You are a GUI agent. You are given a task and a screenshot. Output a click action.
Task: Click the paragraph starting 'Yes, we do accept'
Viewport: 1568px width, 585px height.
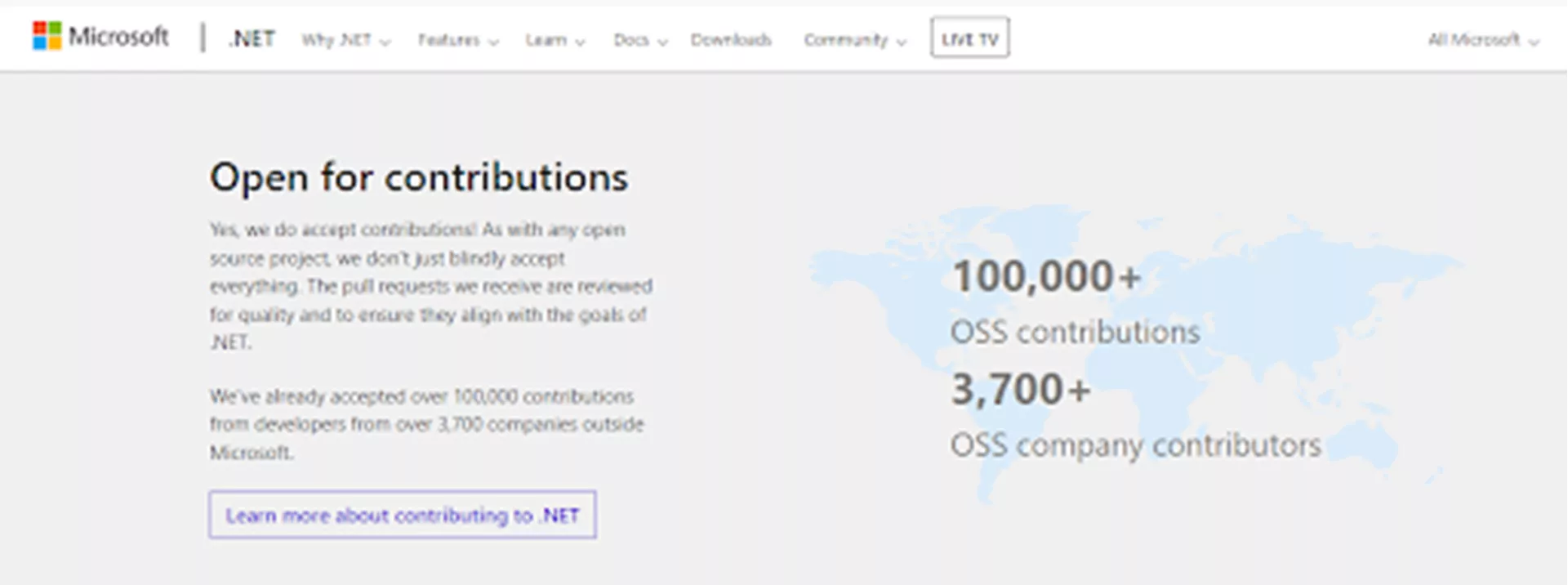coord(430,286)
